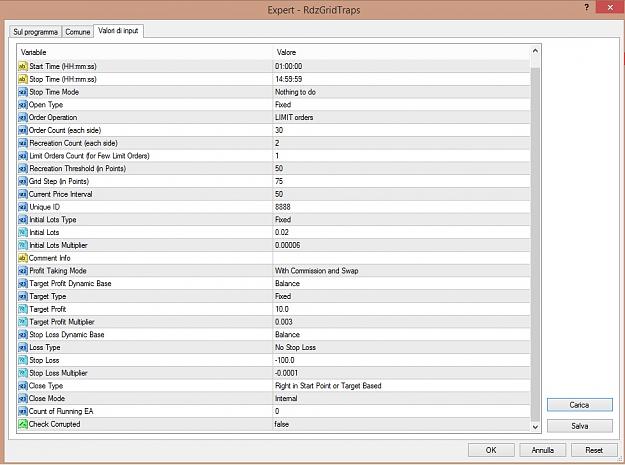This screenshot has width=625, height=465.
Task: Select the icon next to Stop Time Mode
Action: click(23, 92)
